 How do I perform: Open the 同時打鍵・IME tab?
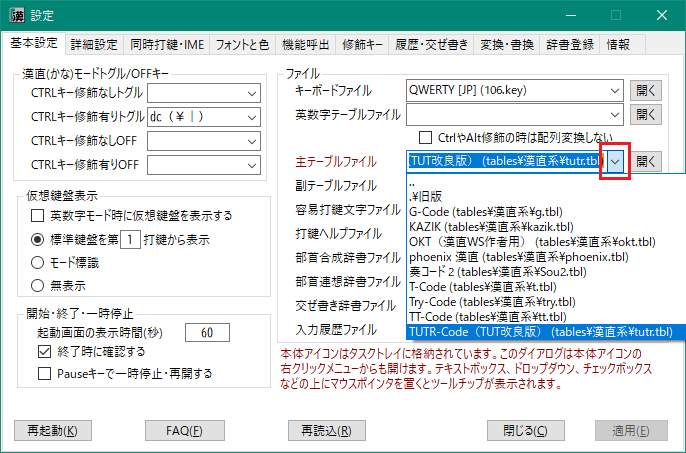pos(167,45)
